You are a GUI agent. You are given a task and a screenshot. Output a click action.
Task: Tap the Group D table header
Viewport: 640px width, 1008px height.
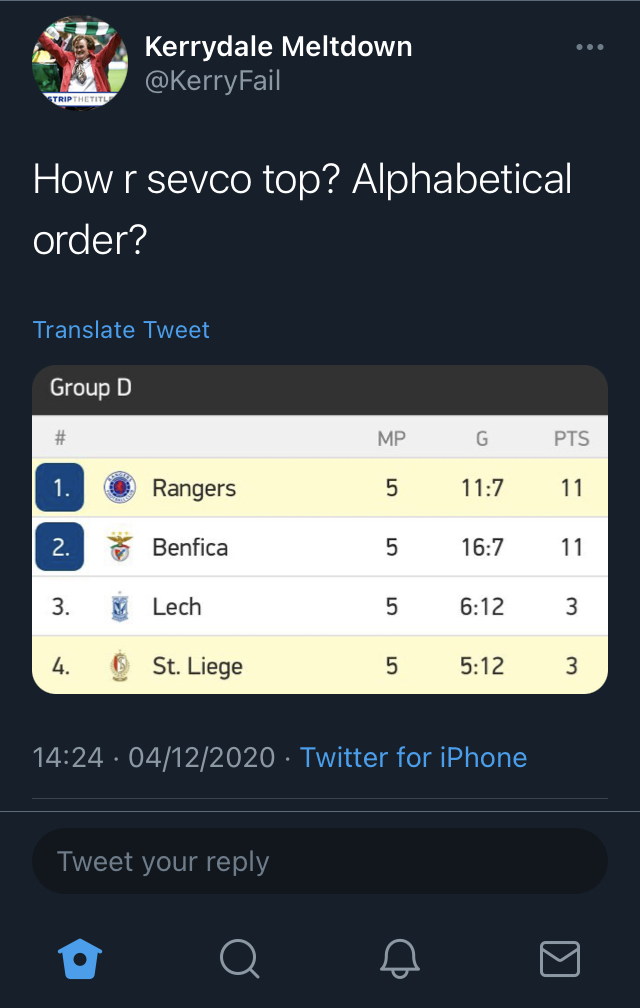(x=91, y=388)
